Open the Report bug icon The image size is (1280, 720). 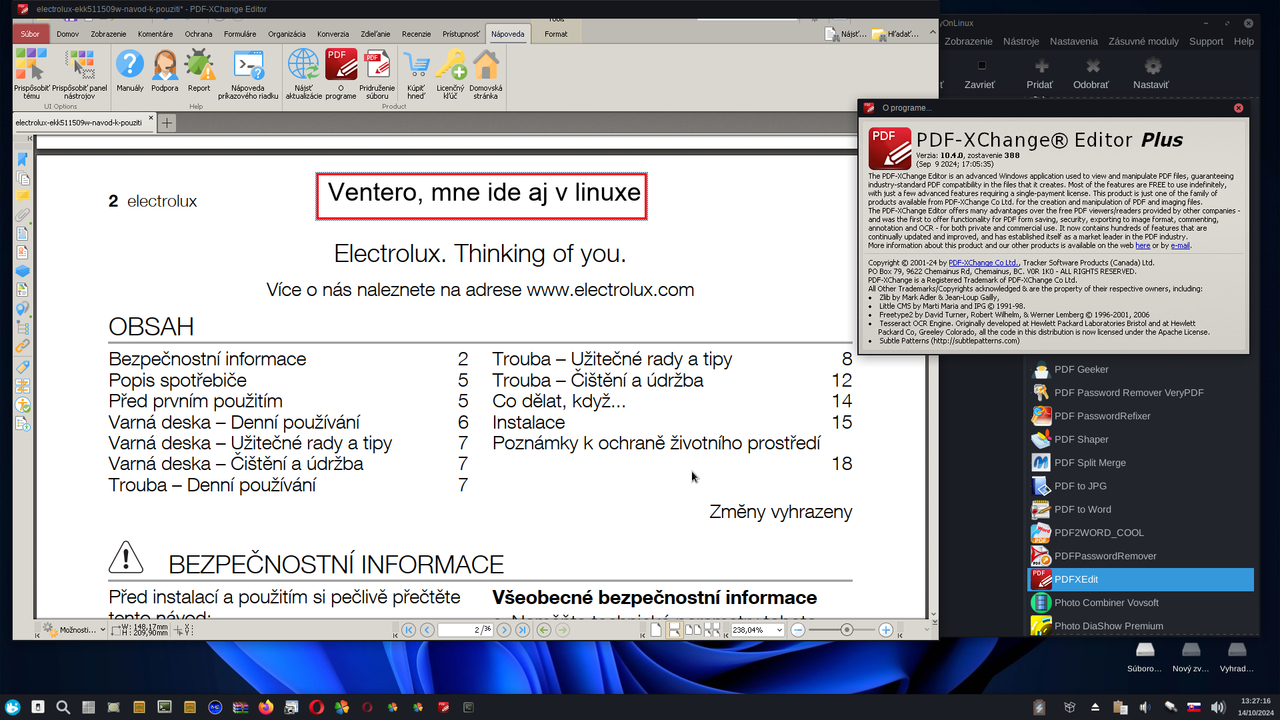tap(199, 70)
